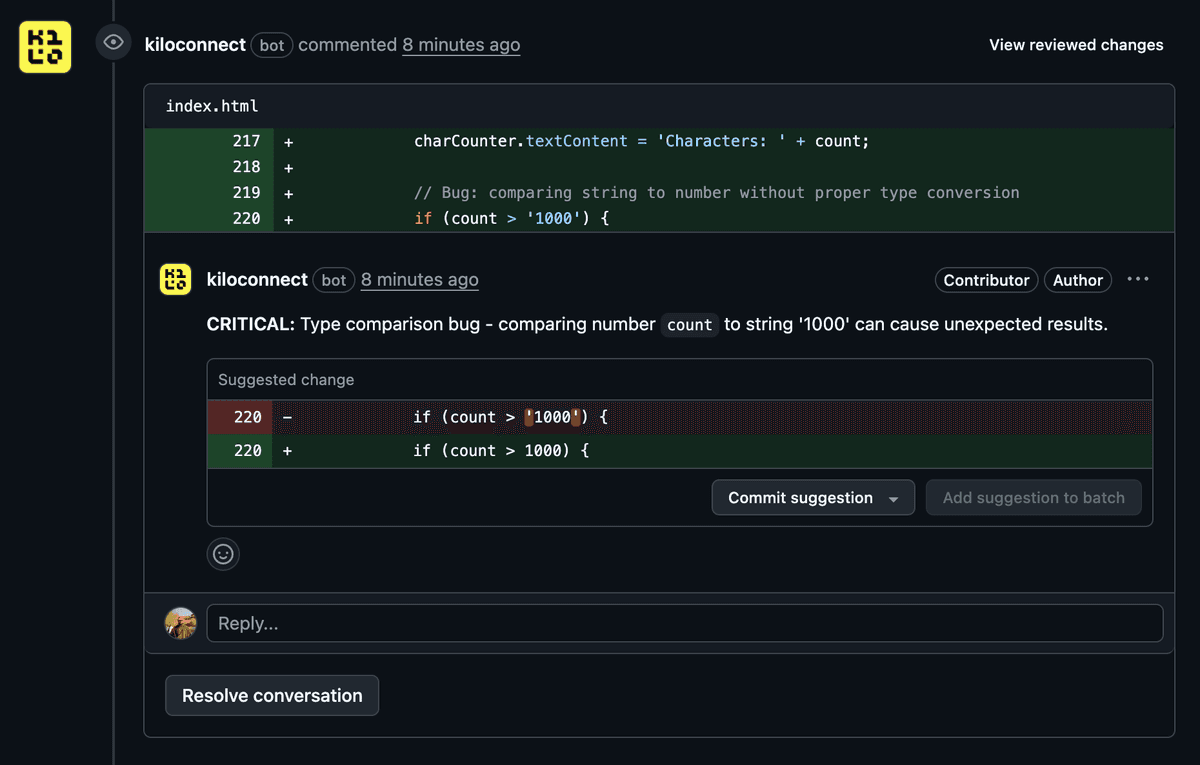
Task: Open kiloconnect avatar in comment thread
Action: (176, 280)
